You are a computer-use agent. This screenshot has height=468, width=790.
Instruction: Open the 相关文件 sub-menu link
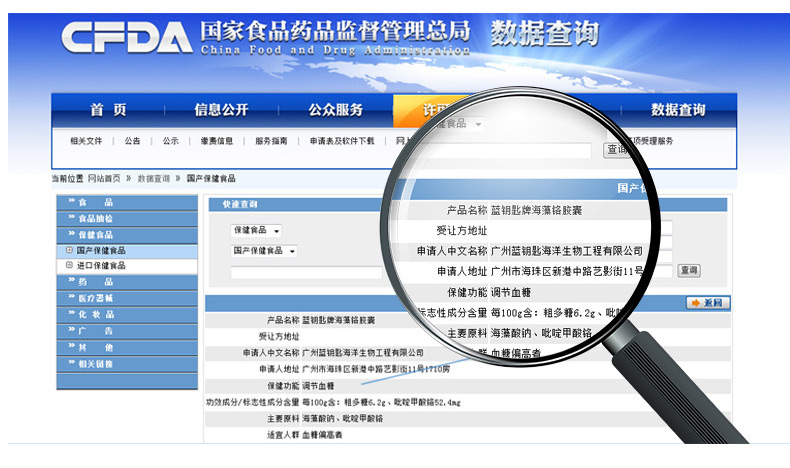[x=86, y=141]
